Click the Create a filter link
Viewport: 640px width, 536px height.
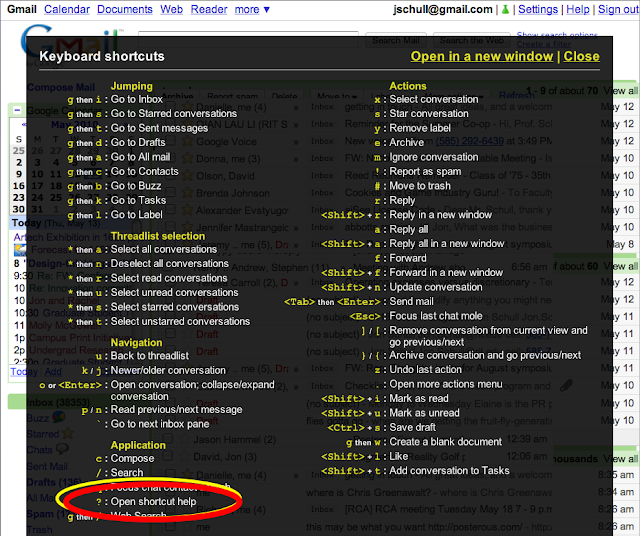[x=544, y=44]
